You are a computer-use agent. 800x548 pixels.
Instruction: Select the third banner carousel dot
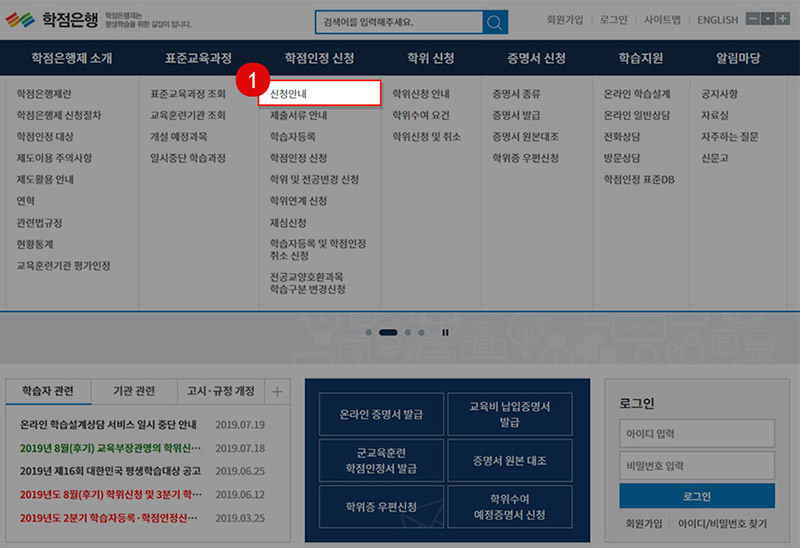(x=407, y=331)
